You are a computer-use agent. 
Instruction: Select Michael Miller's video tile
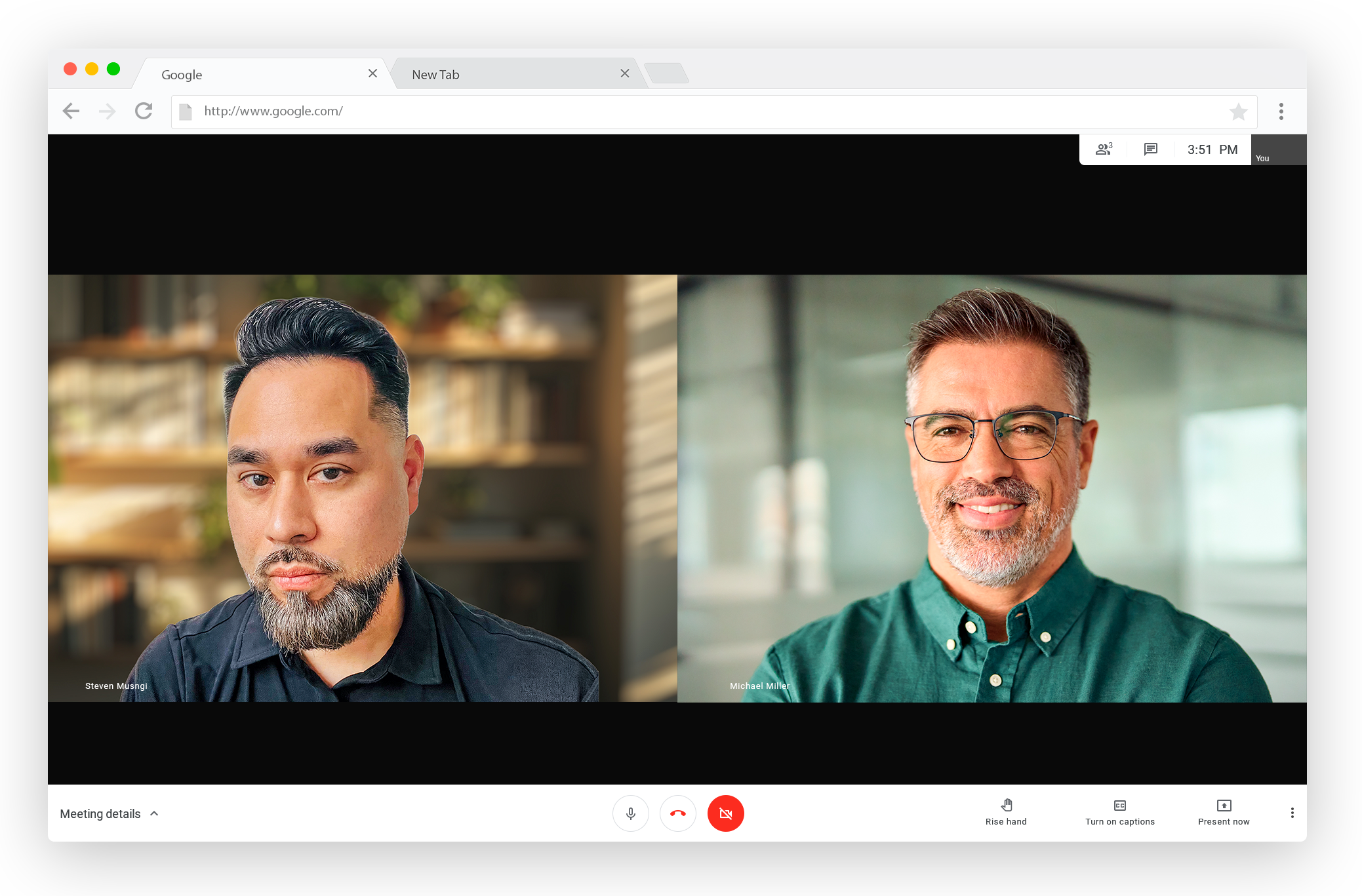tap(991, 488)
